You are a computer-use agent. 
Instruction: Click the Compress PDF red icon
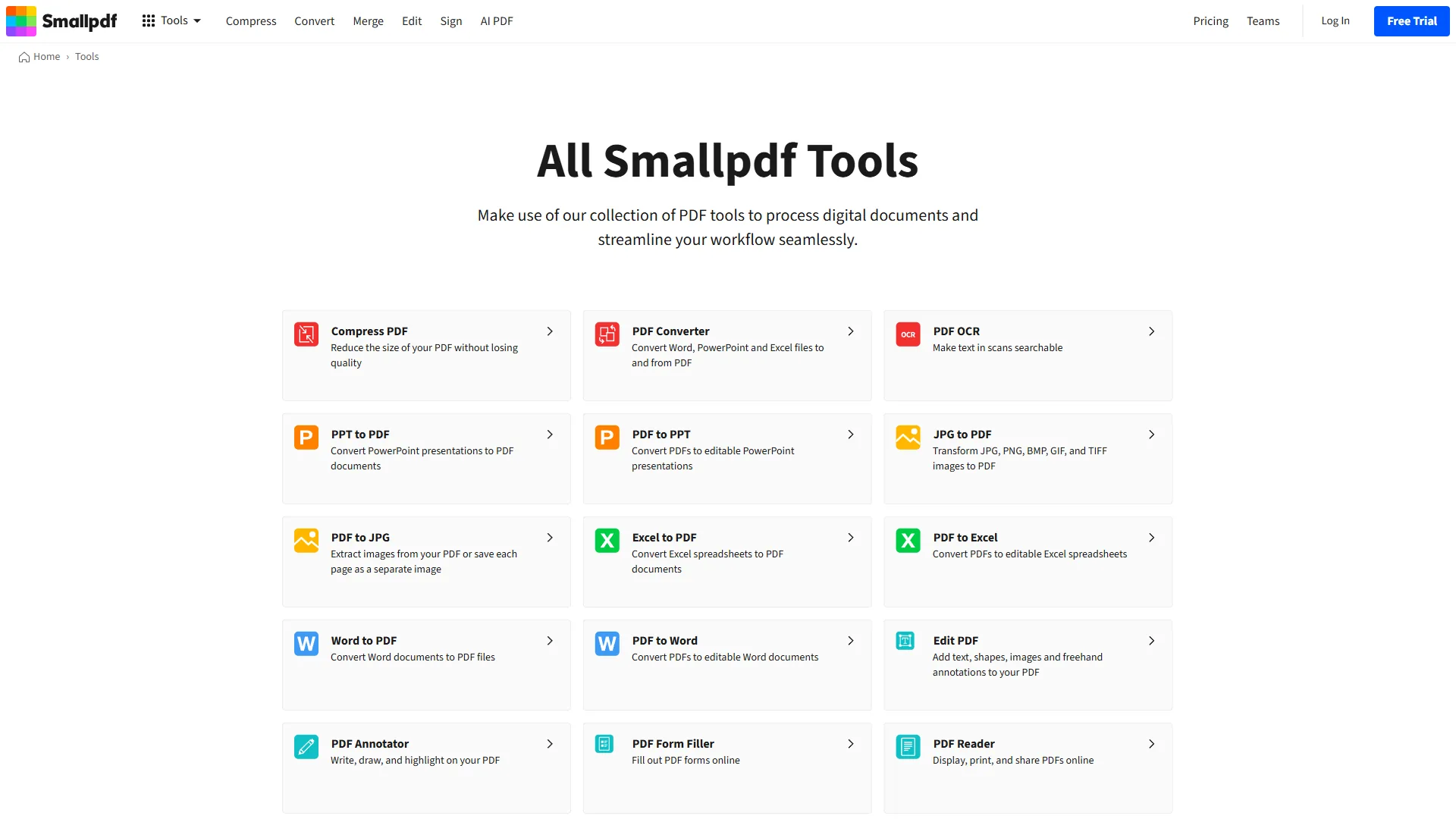(x=306, y=334)
